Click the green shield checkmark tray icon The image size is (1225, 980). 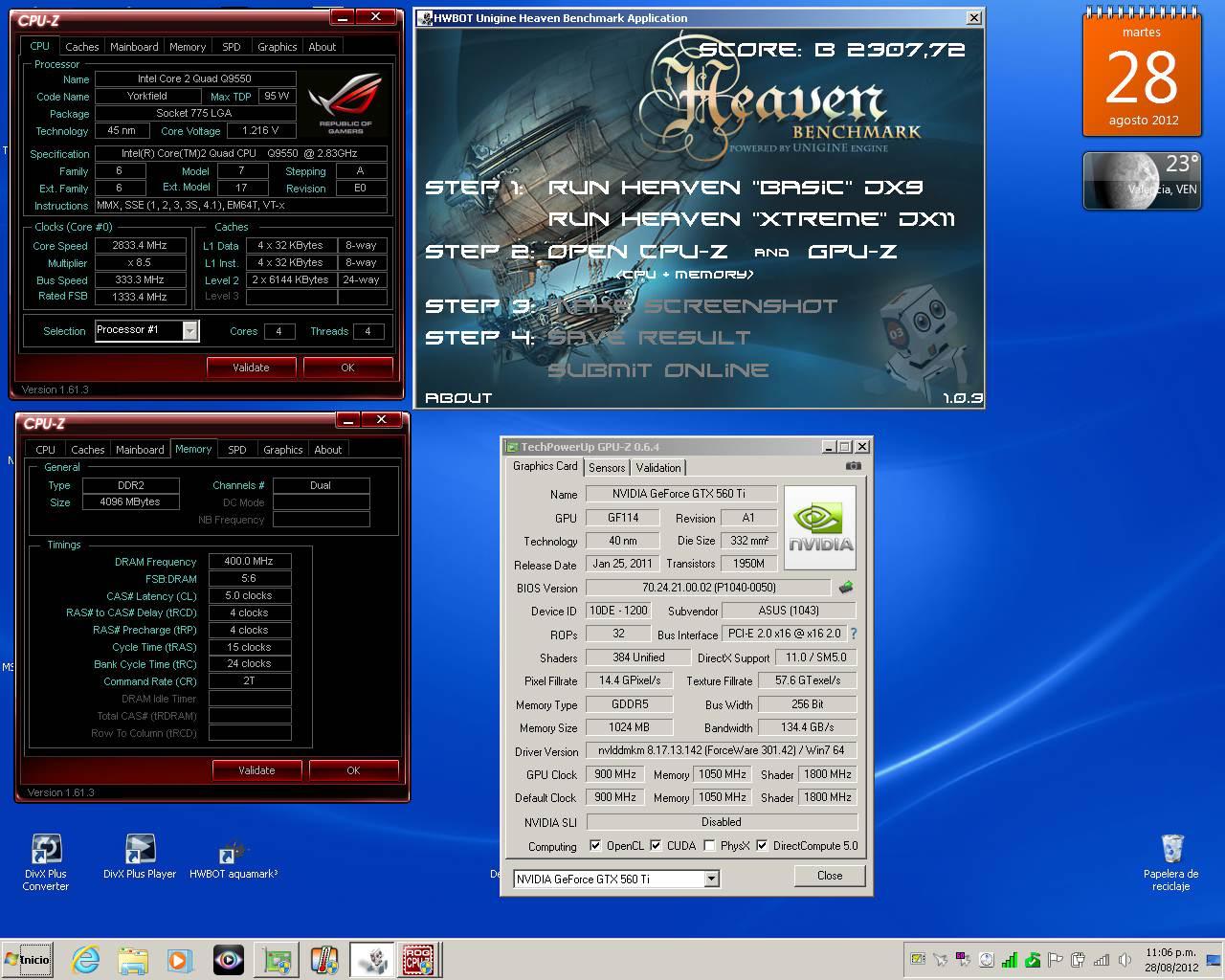point(1033,959)
